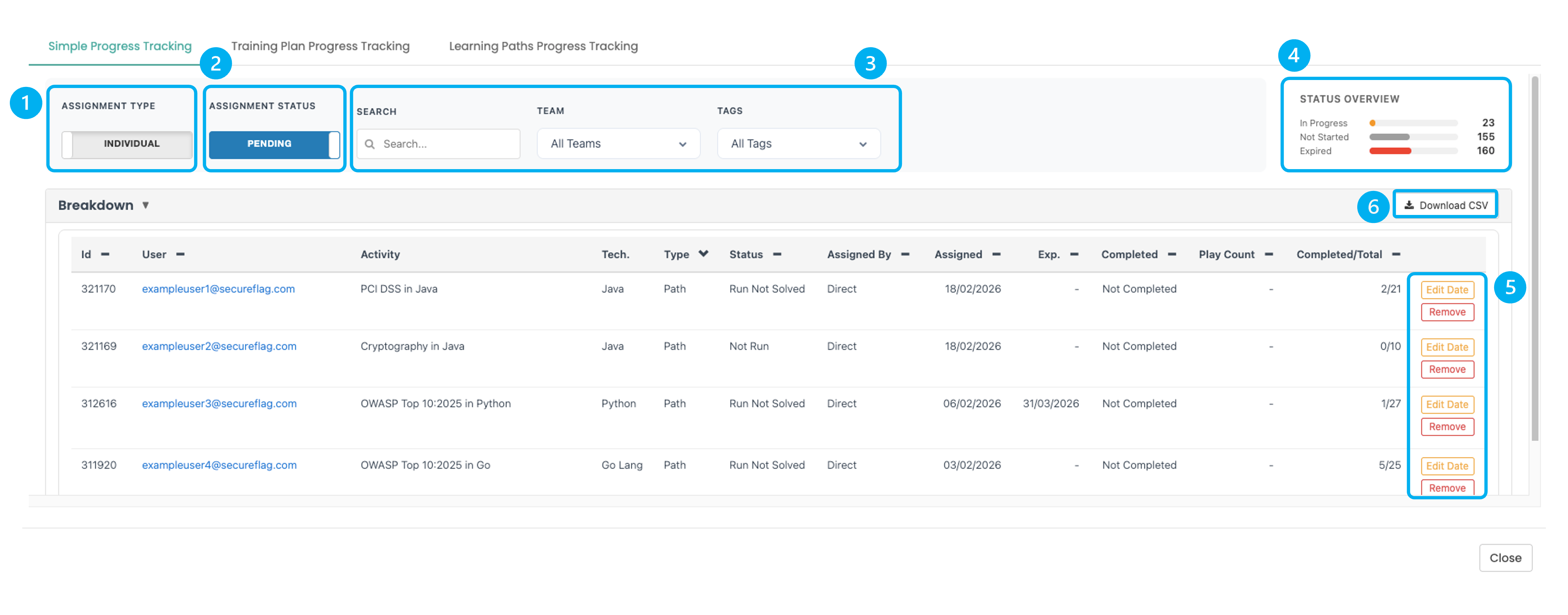This screenshot has height=615, width=1568.
Task: Open Learning Paths Progress Tracking tab
Action: click(x=543, y=46)
